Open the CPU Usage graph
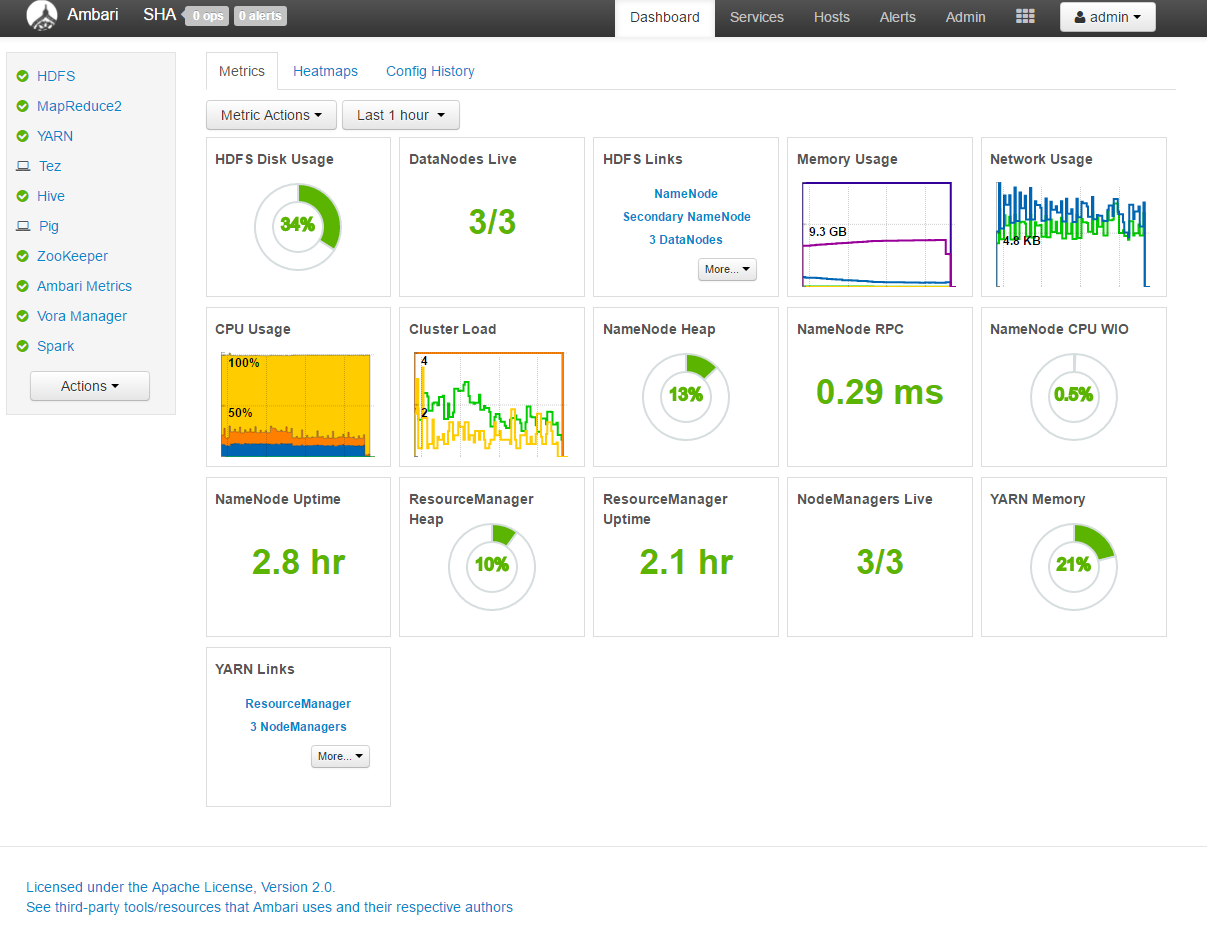1207x943 pixels. 298,405
